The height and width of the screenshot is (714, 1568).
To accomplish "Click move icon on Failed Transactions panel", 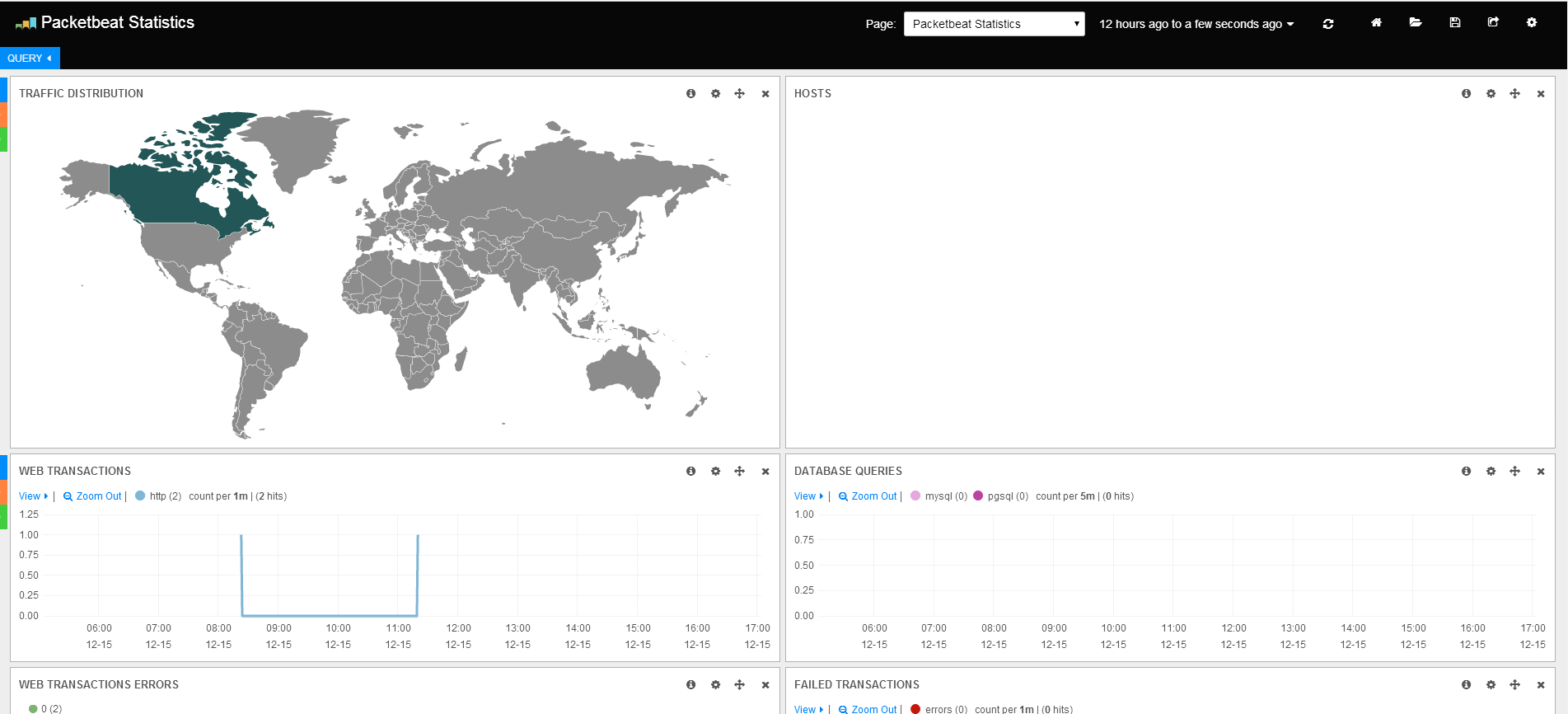I will tap(1515, 685).
